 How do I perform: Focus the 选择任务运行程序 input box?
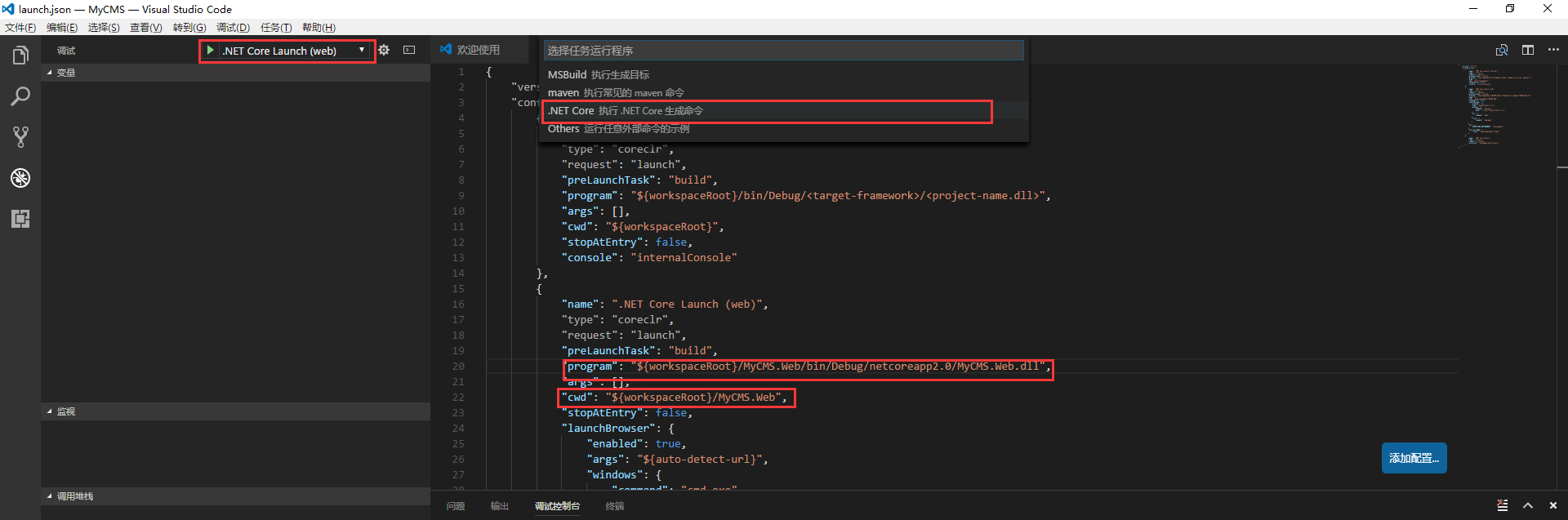pyautogui.click(x=784, y=51)
